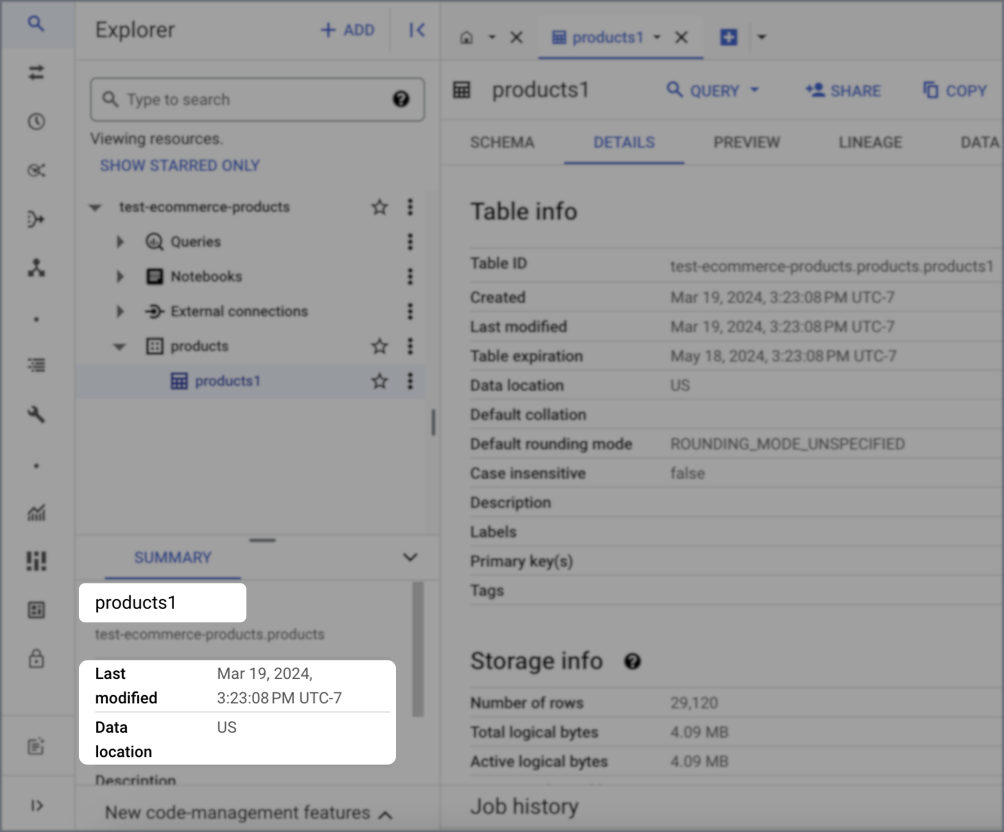
Task: Open the QUERY dropdown
Action: point(712,90)
